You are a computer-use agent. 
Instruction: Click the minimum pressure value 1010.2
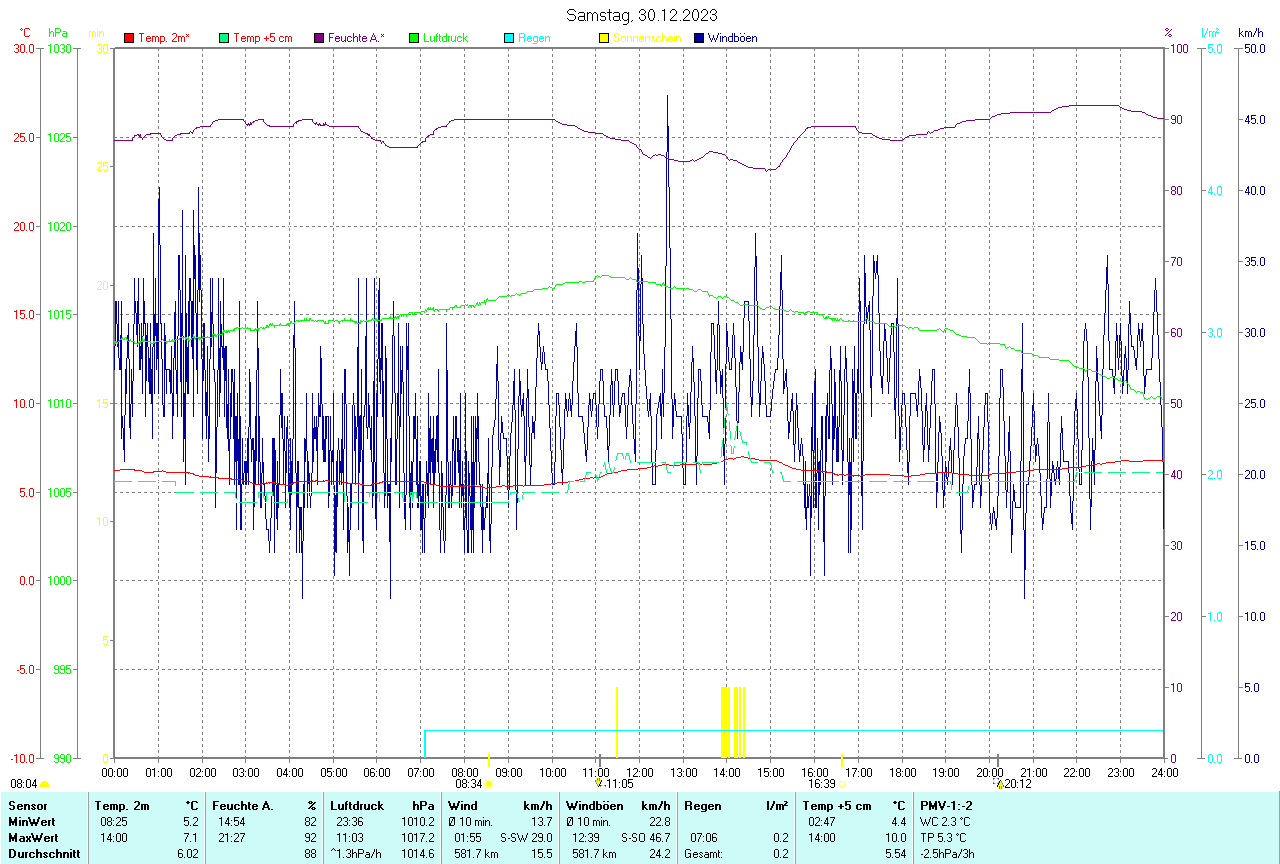click(x=417, y=822)
